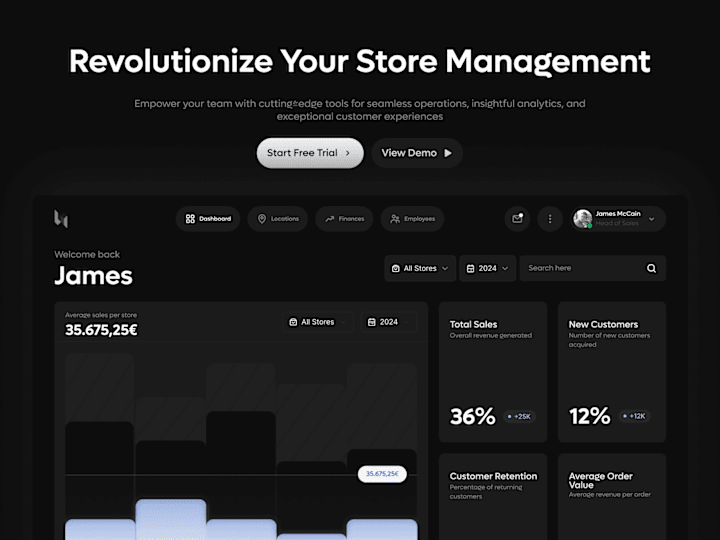Click the New Customers card title
The height and width of the screenshot is (540, 720).
[603, 324]
